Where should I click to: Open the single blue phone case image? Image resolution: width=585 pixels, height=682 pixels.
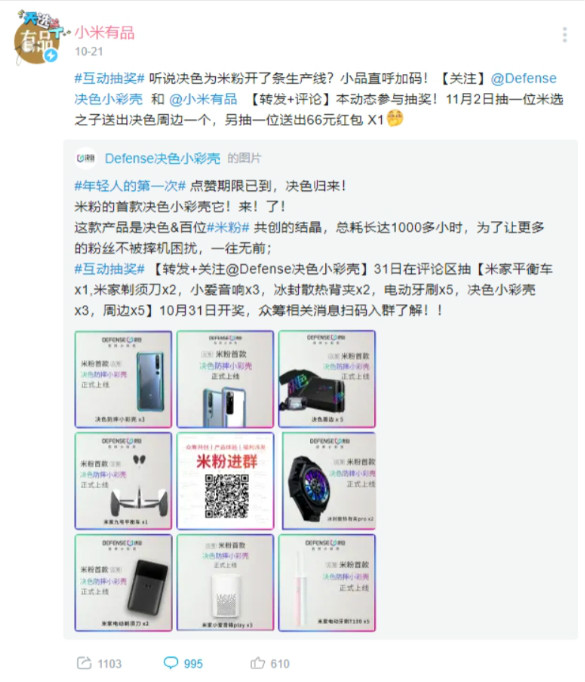click(x=124, y=379)
